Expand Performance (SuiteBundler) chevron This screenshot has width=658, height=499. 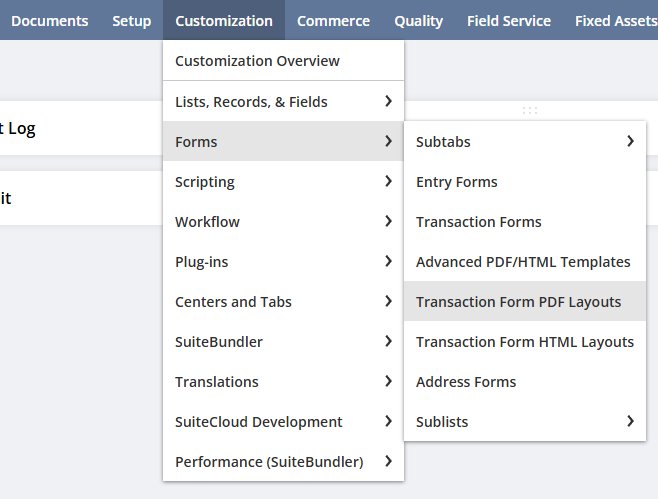click(x=388, y=461)
